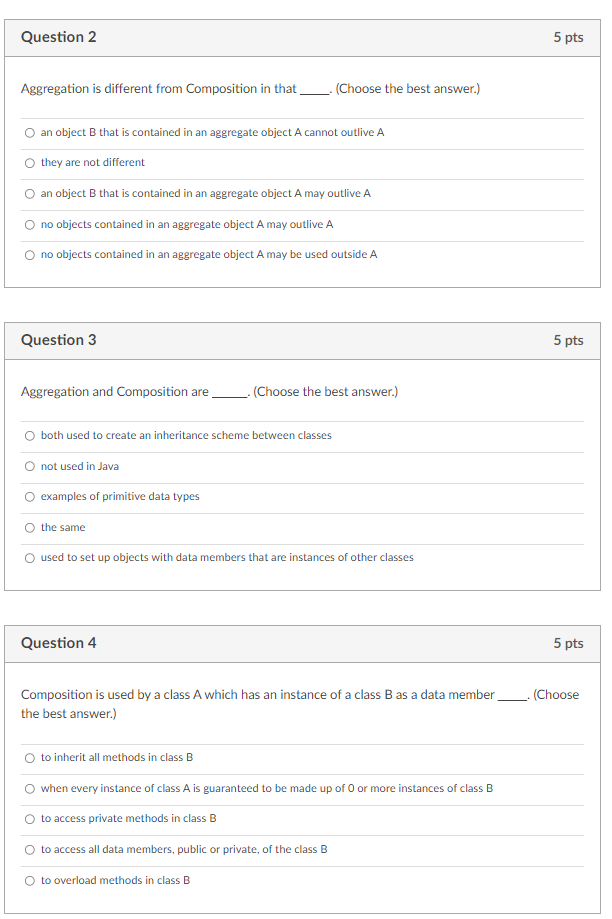Pick 'no objects contained may outlive A' option
The image size is (612, 919).
coord(30,224)
